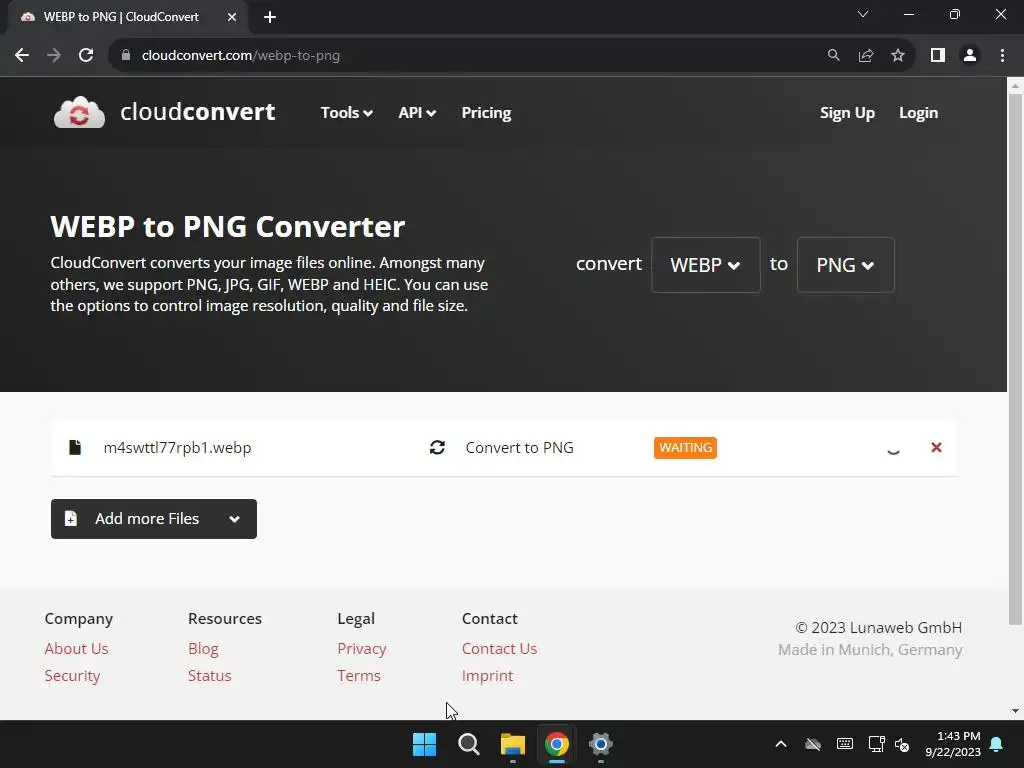The height and width of the screenshot is (768, 1024).
Task: Open Settings gear in taskbar
Action: (x=600, y=744)
